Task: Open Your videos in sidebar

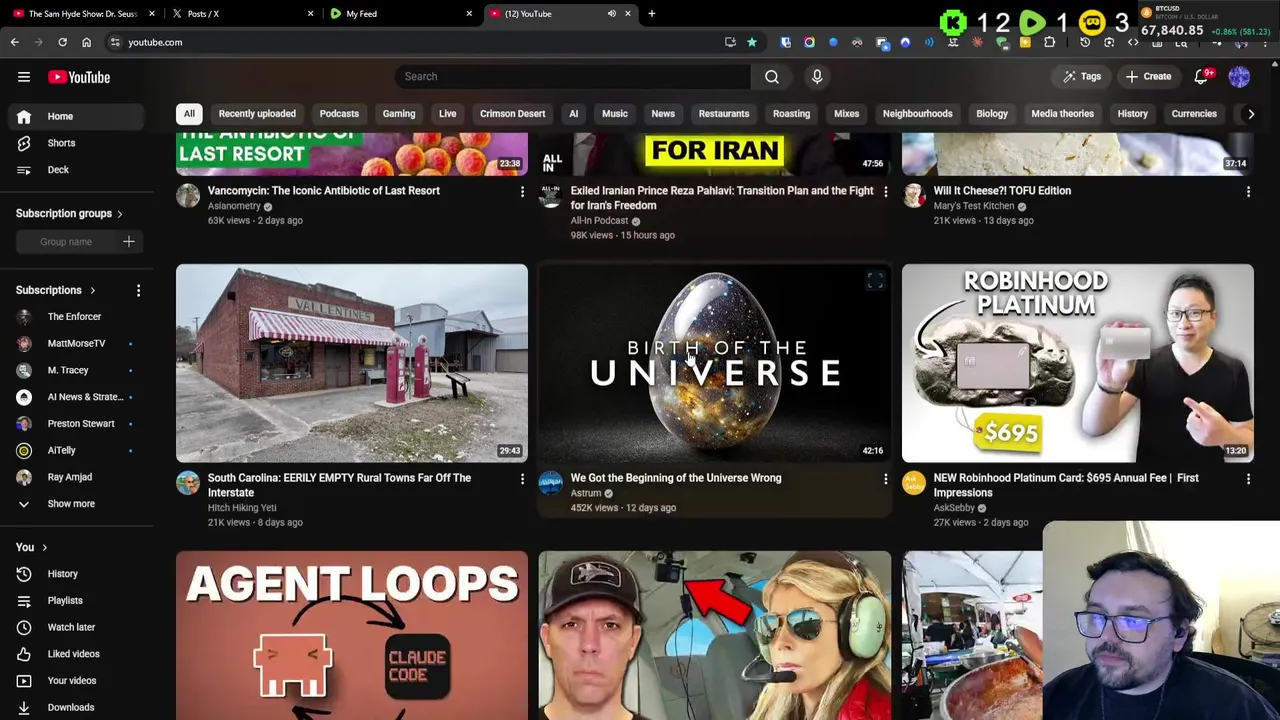Action: point(76,681)
